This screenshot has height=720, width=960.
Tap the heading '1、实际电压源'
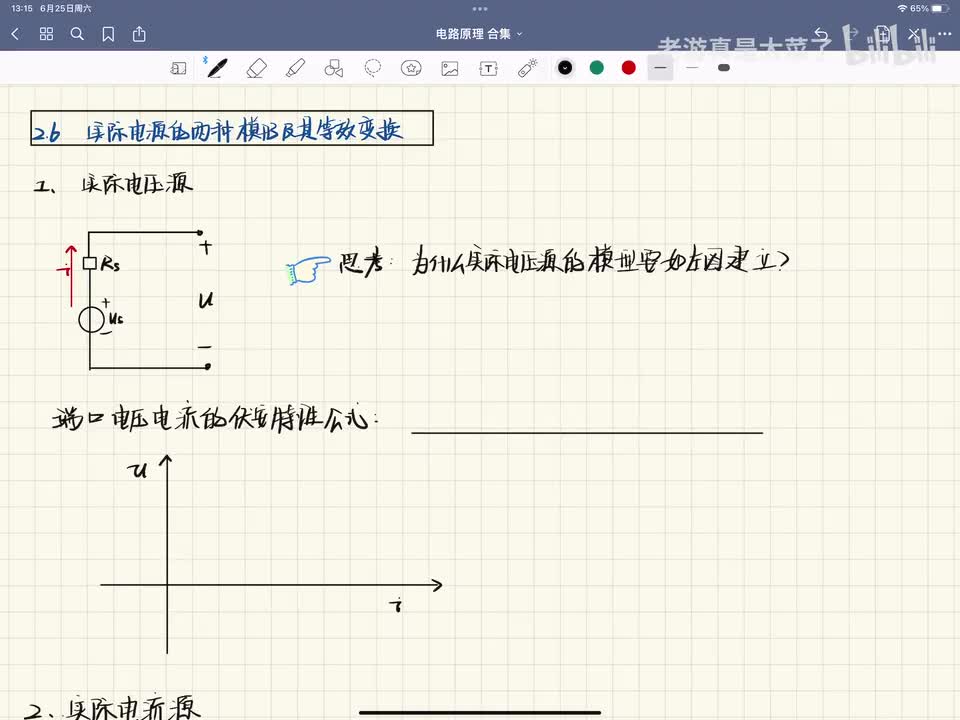coord(113,184)
